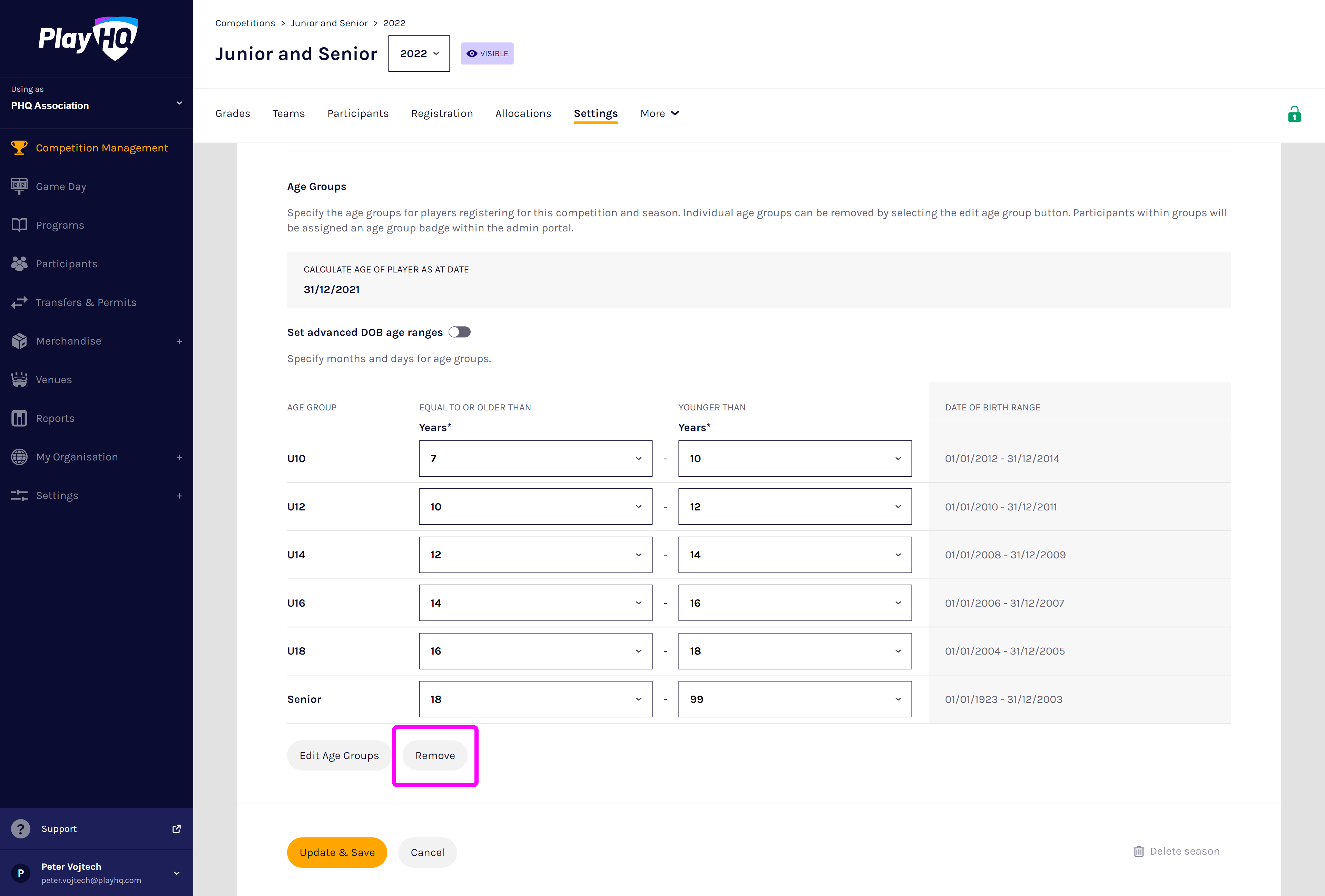
Task: Click the Programs book icon
Action: click(19, 225)
